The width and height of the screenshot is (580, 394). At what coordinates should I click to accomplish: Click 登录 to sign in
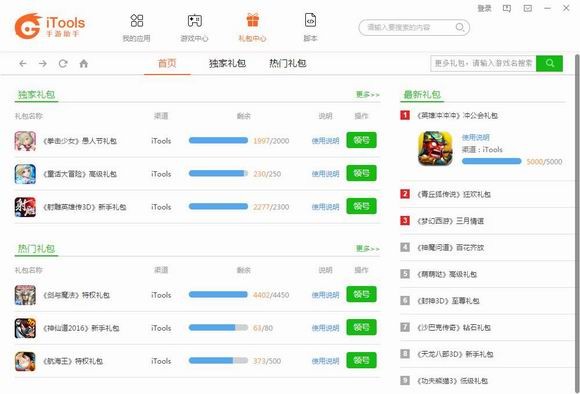pos(484,9)
